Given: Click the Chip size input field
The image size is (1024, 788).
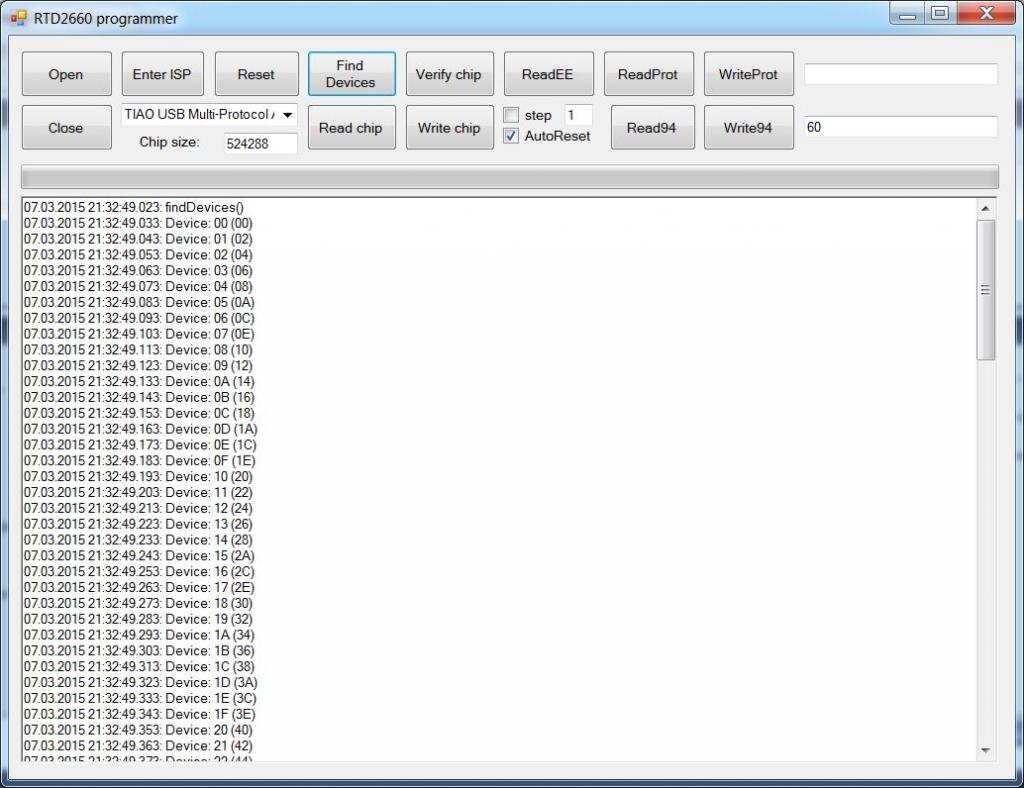Looking at the screenshot, I should pyautogui.click(x=260, y=143).
